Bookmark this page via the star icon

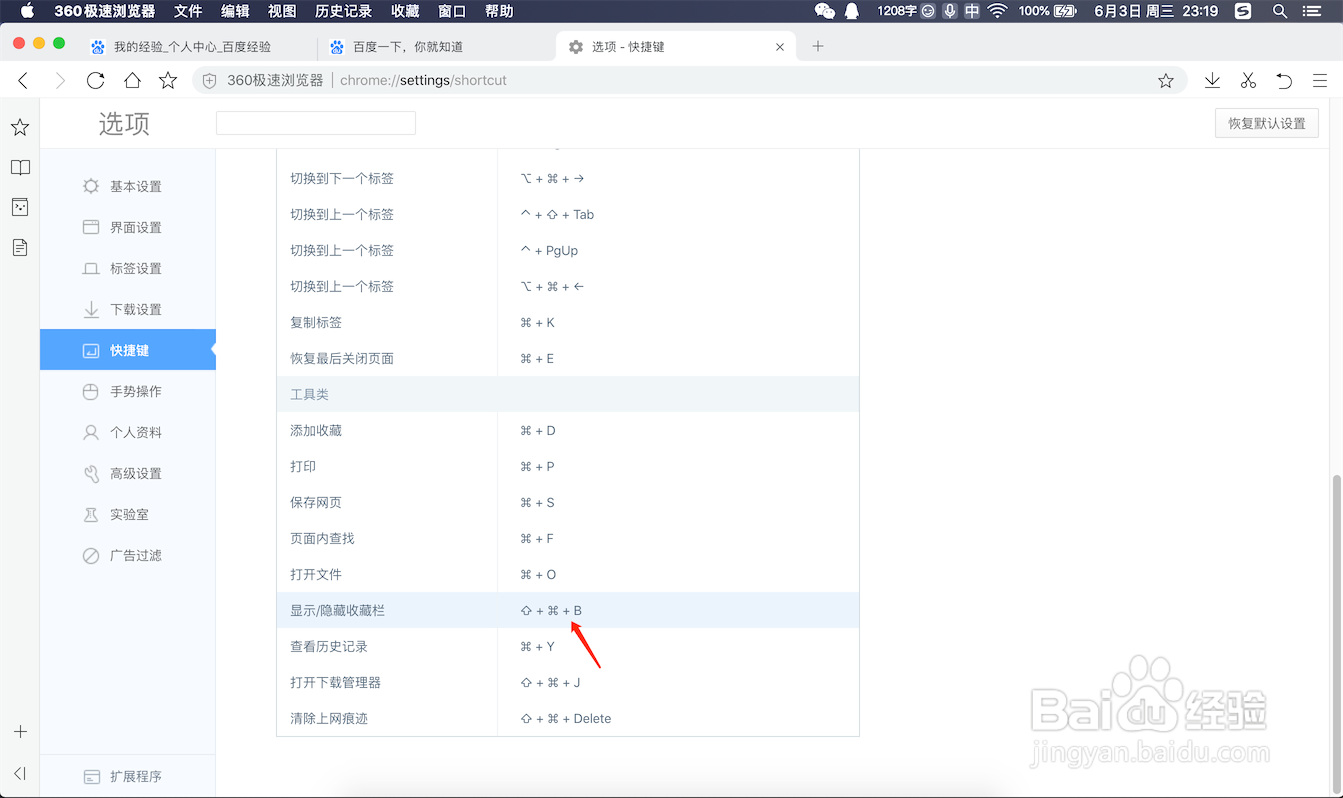(x=1165, y=80)
